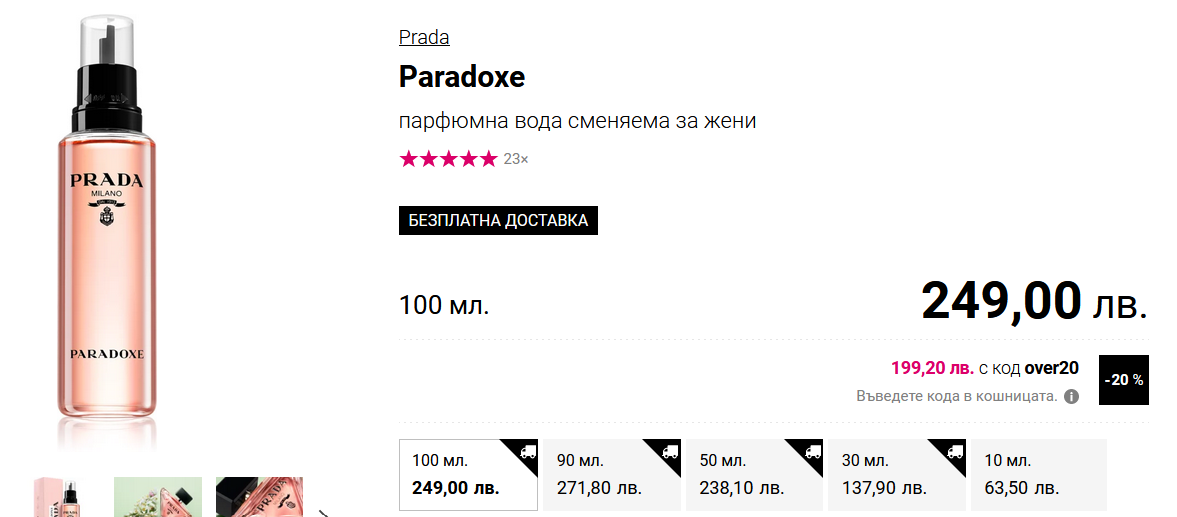Click the info icon beside the code hint
The image size is (1177, 517).
pyautogui.click(x=1071, y=396)
